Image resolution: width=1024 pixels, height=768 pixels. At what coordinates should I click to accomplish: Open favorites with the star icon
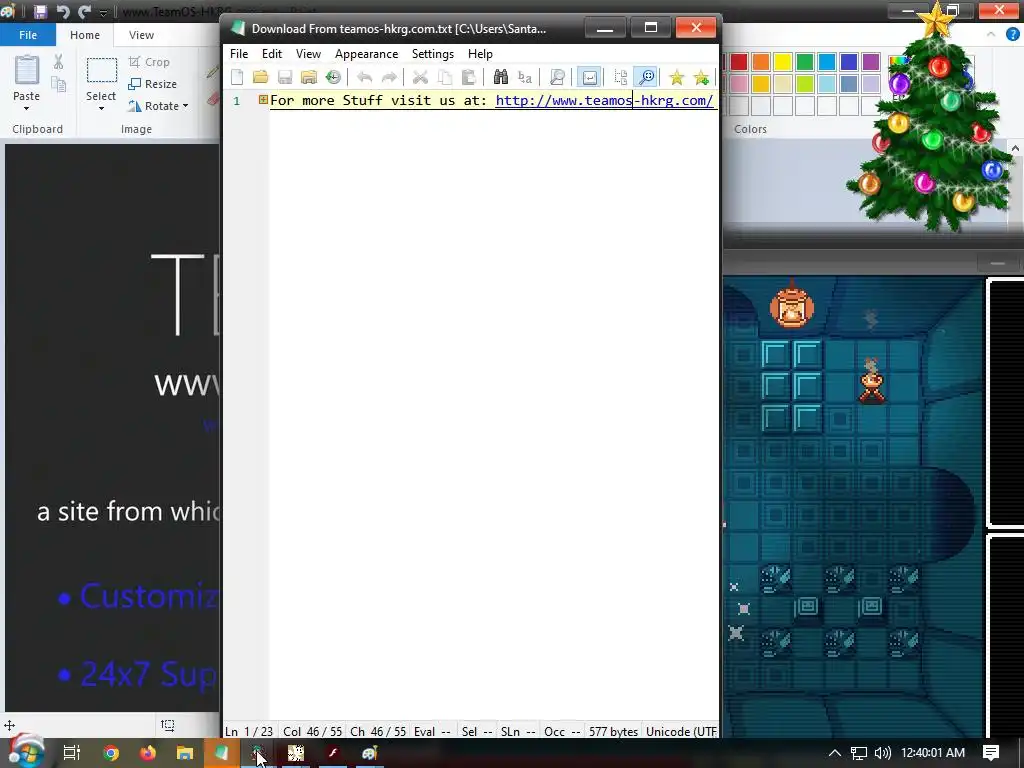click(x=677, y=77)
